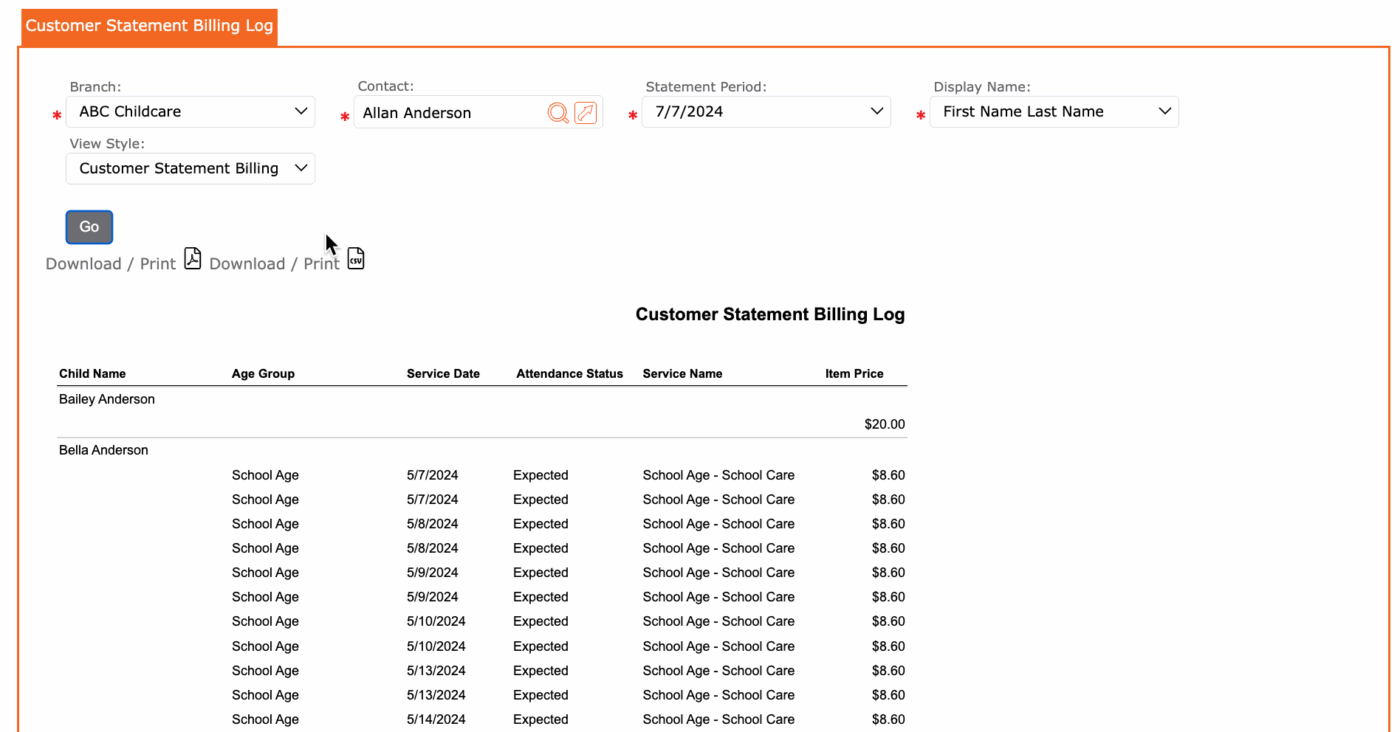Open the Display Name dropdown
This screenshot has height=732, width=1400.
coord(1054,112)
